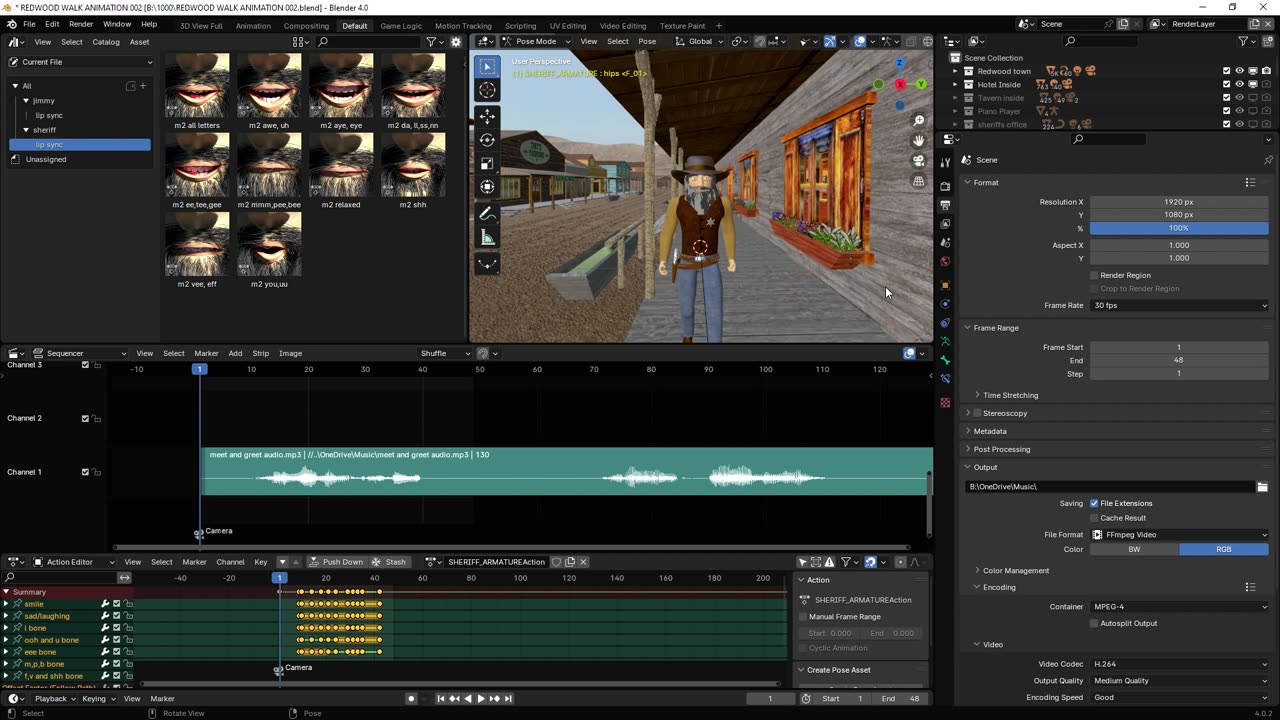1280x720 pixels.
Task: Expand the Color Management section
Action: pyautogui.click(x=1015, y=570)
